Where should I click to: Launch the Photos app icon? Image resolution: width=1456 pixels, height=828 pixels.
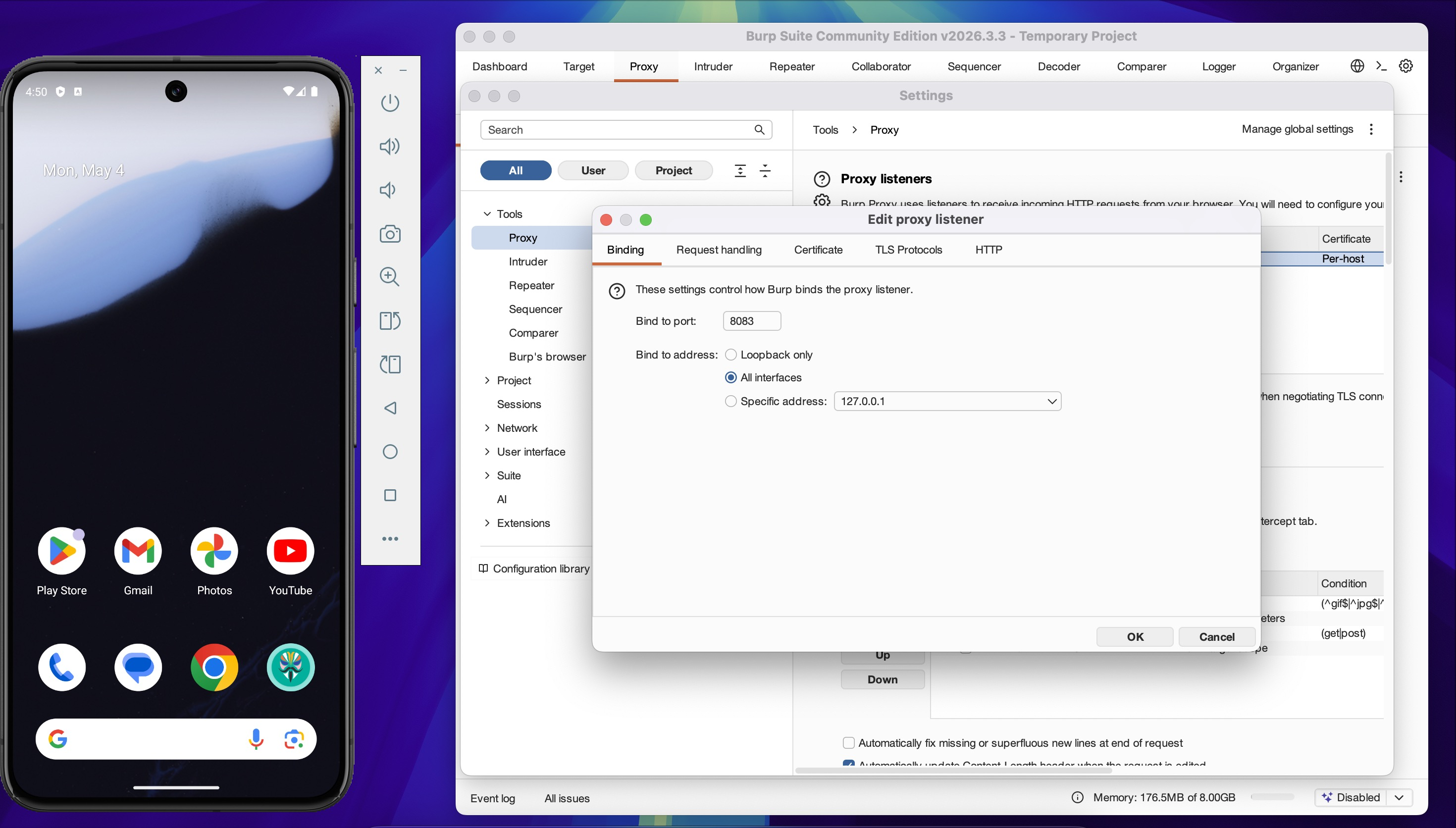[x=214, y=551]
